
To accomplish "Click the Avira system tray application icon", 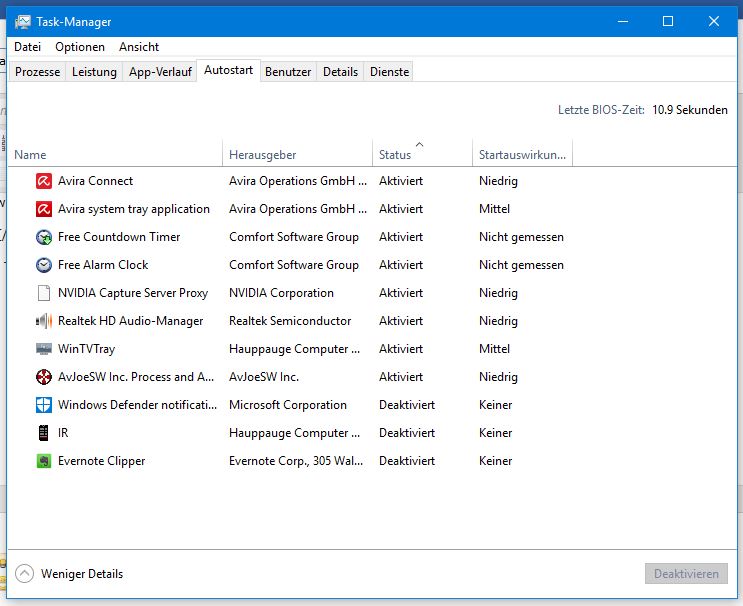I will pyautogui.click(x=44, y=209).
